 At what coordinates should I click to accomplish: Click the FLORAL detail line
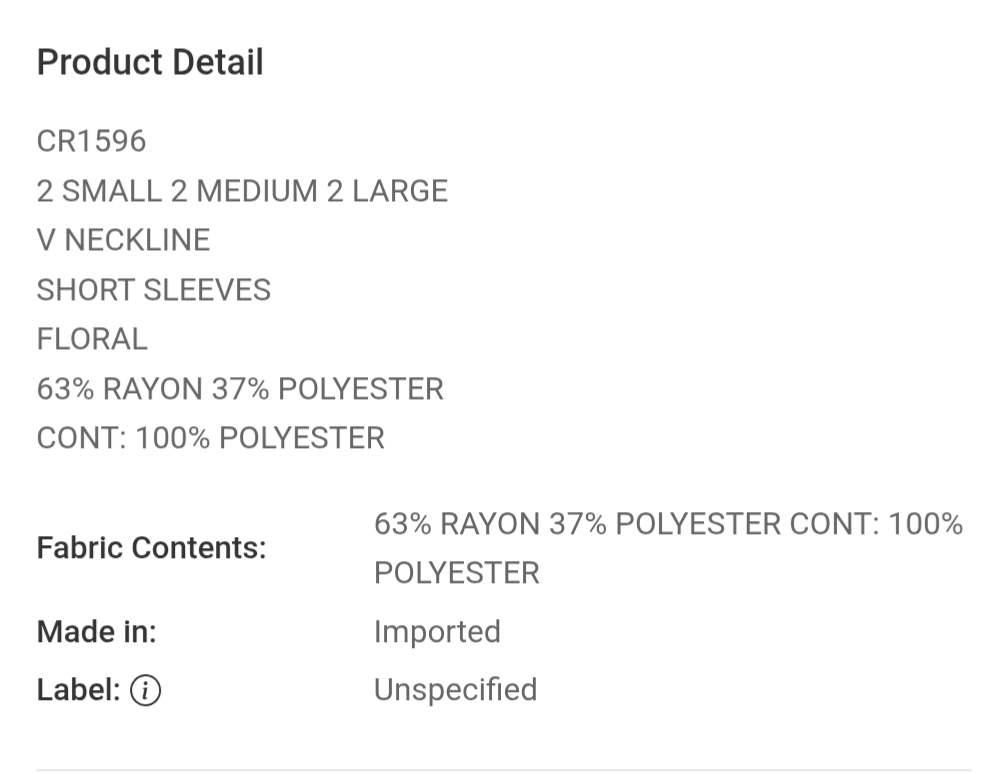92,339
